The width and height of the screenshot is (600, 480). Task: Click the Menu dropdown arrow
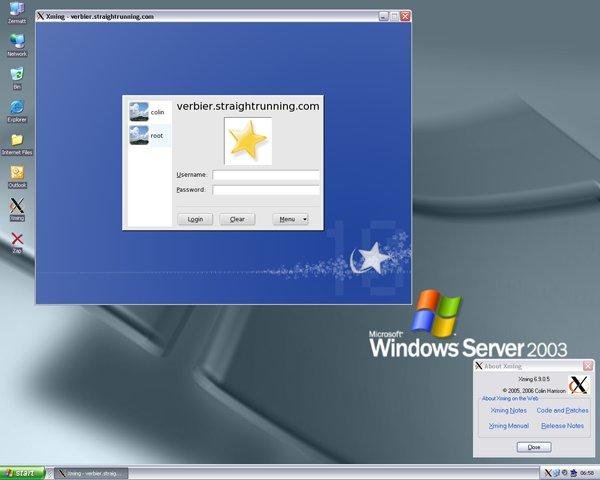(x=305, y=219)
